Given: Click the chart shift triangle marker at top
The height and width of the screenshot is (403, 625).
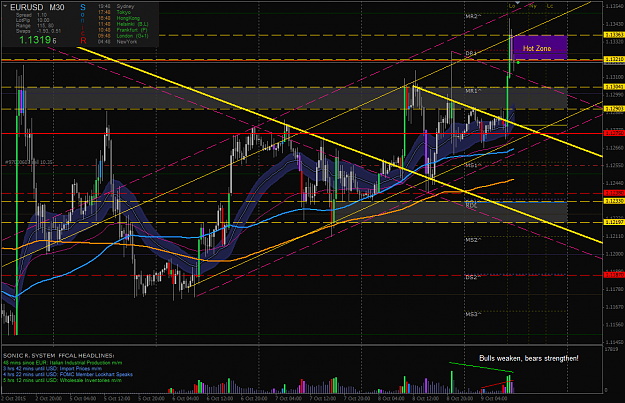Looking at the screenshot, I should (517, 3).
